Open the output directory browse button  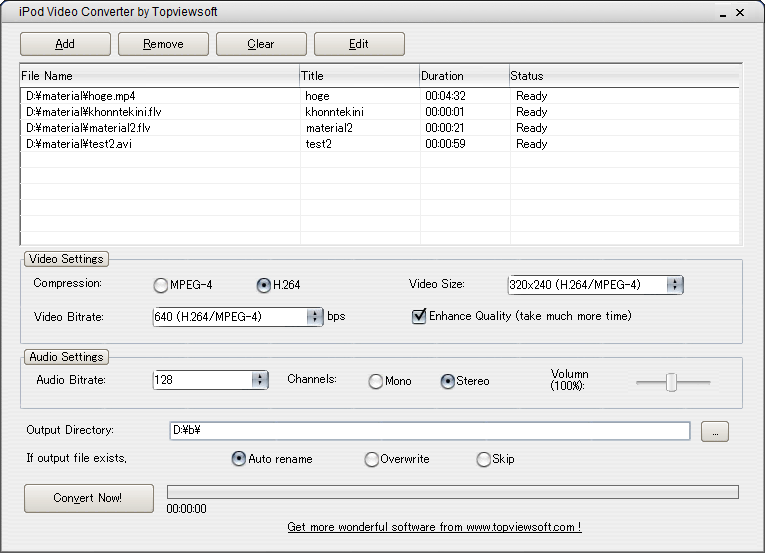click(715, 431)
